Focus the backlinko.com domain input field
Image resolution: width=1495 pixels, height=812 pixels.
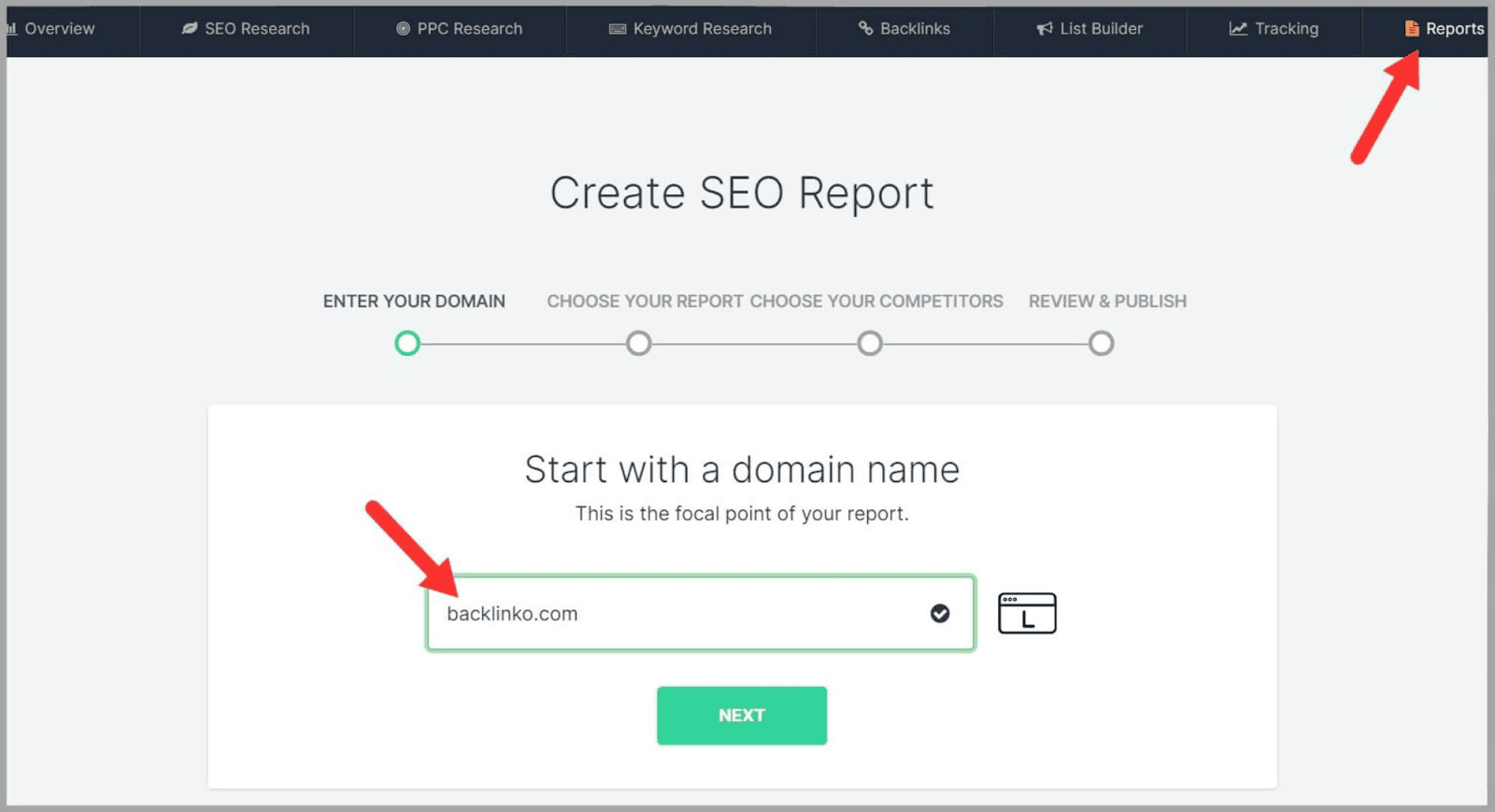(x=701, y=613)
